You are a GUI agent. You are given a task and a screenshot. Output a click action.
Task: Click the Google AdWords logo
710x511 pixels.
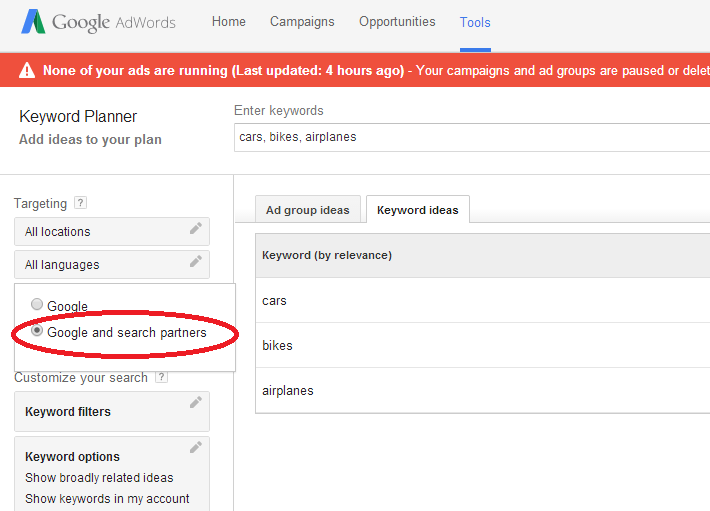98,22
